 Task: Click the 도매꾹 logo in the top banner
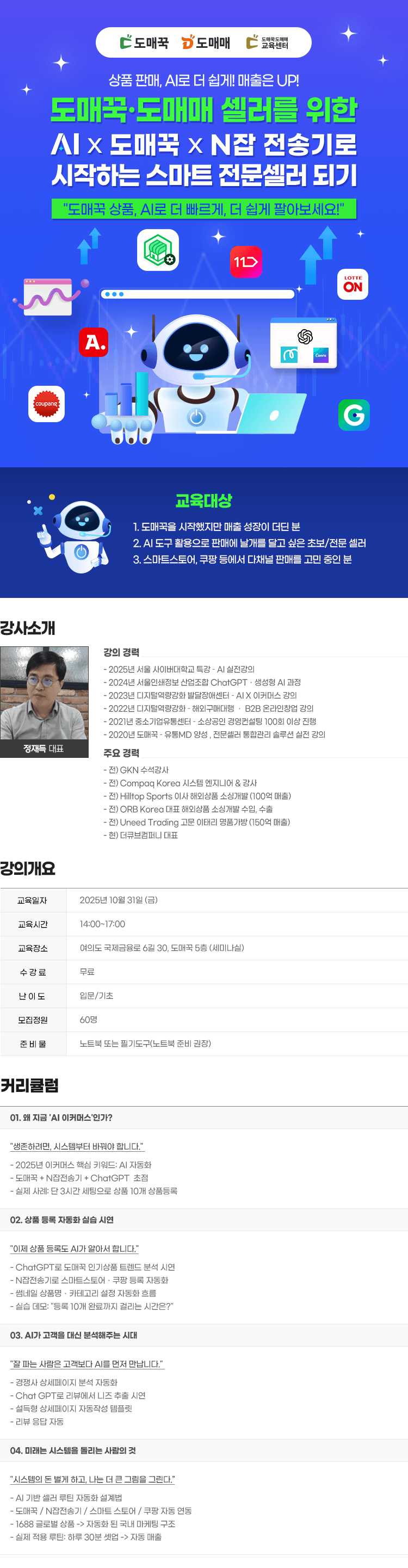tap(144, 42)
